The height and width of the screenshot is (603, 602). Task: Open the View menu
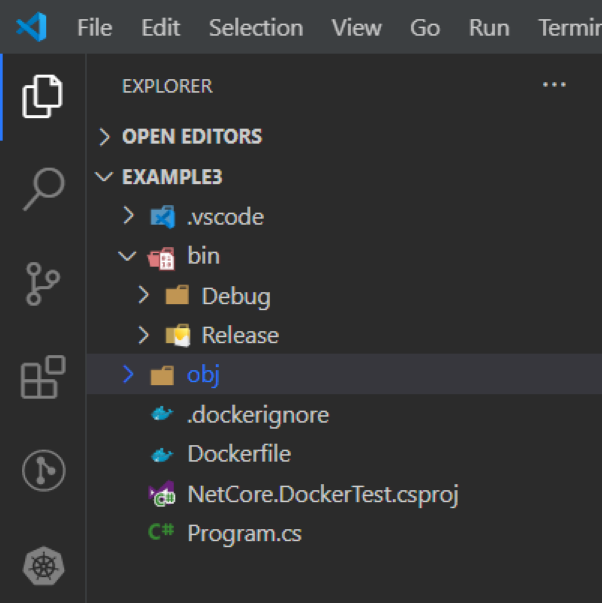tap(357, 28)
